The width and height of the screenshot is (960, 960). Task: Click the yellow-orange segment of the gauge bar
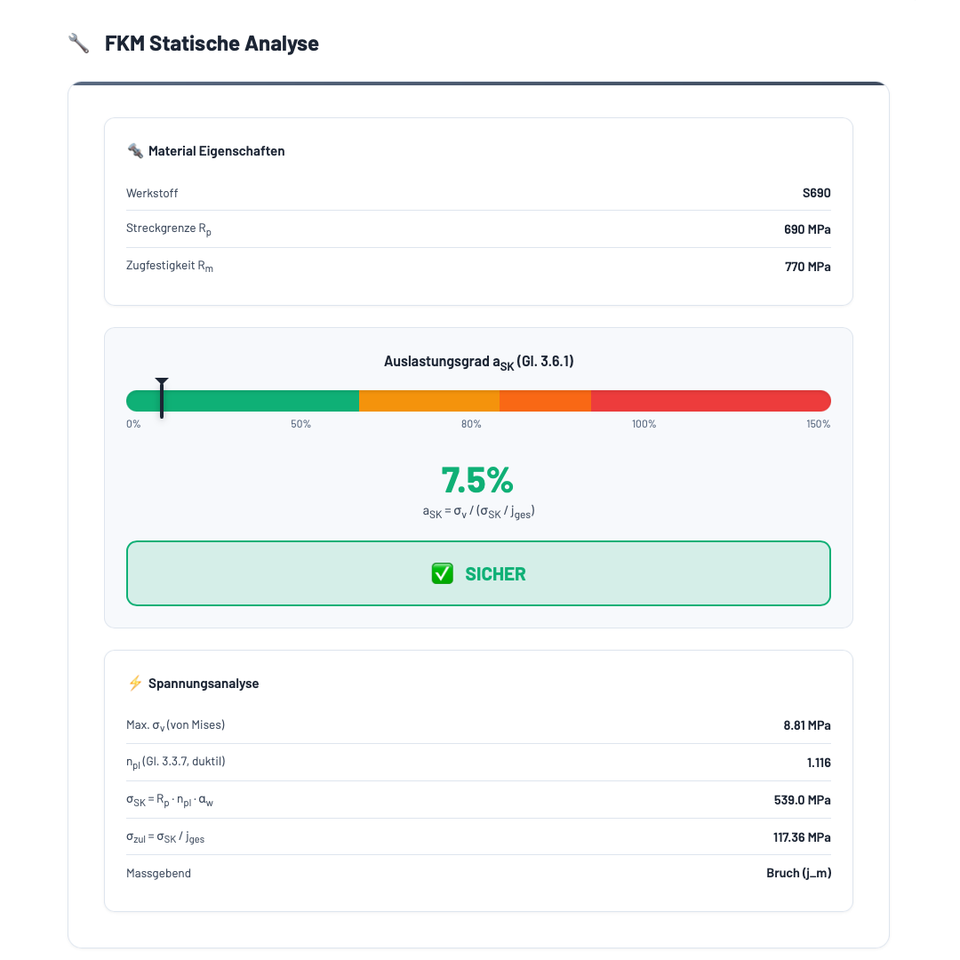tap(429, 401)
